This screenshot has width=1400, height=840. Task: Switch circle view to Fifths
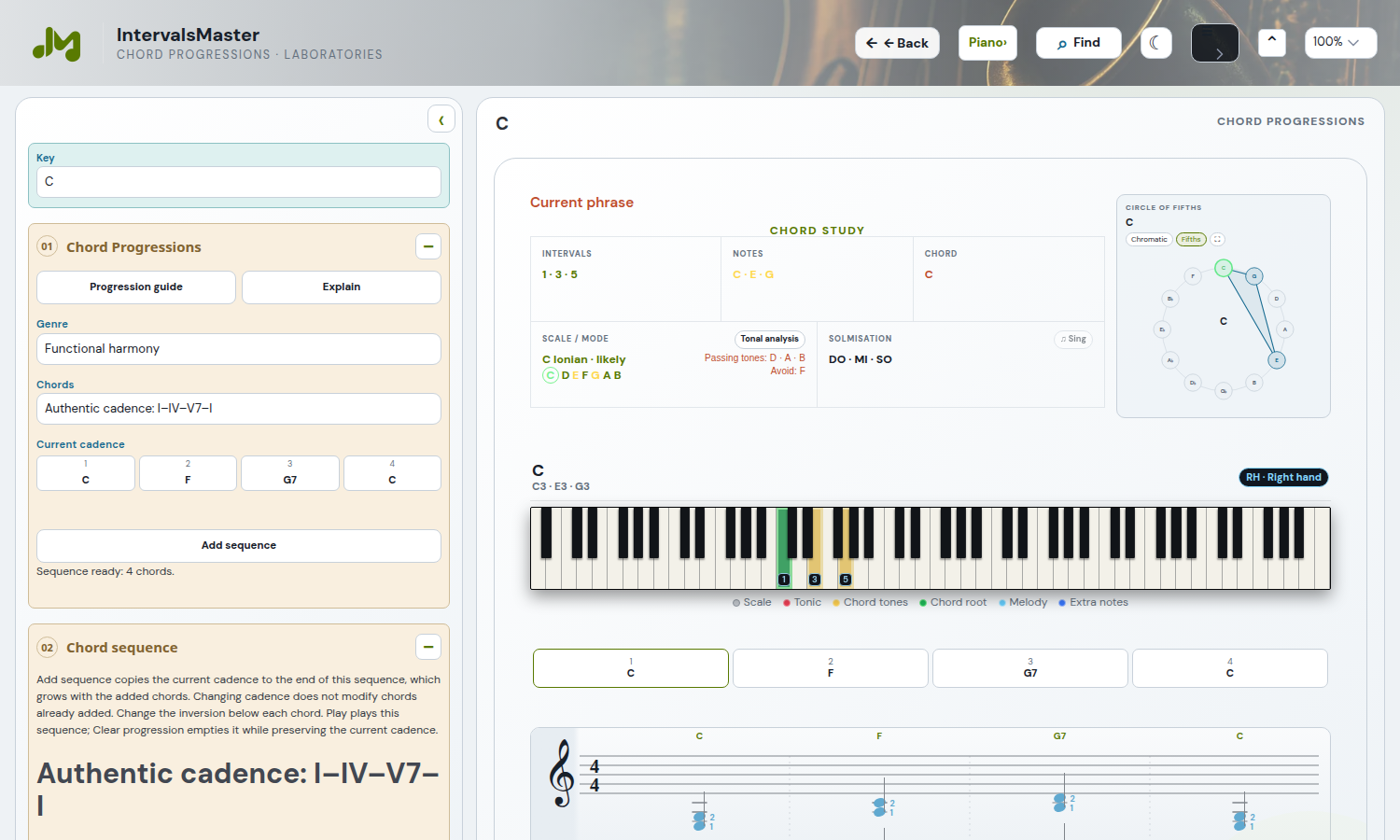1191,240
